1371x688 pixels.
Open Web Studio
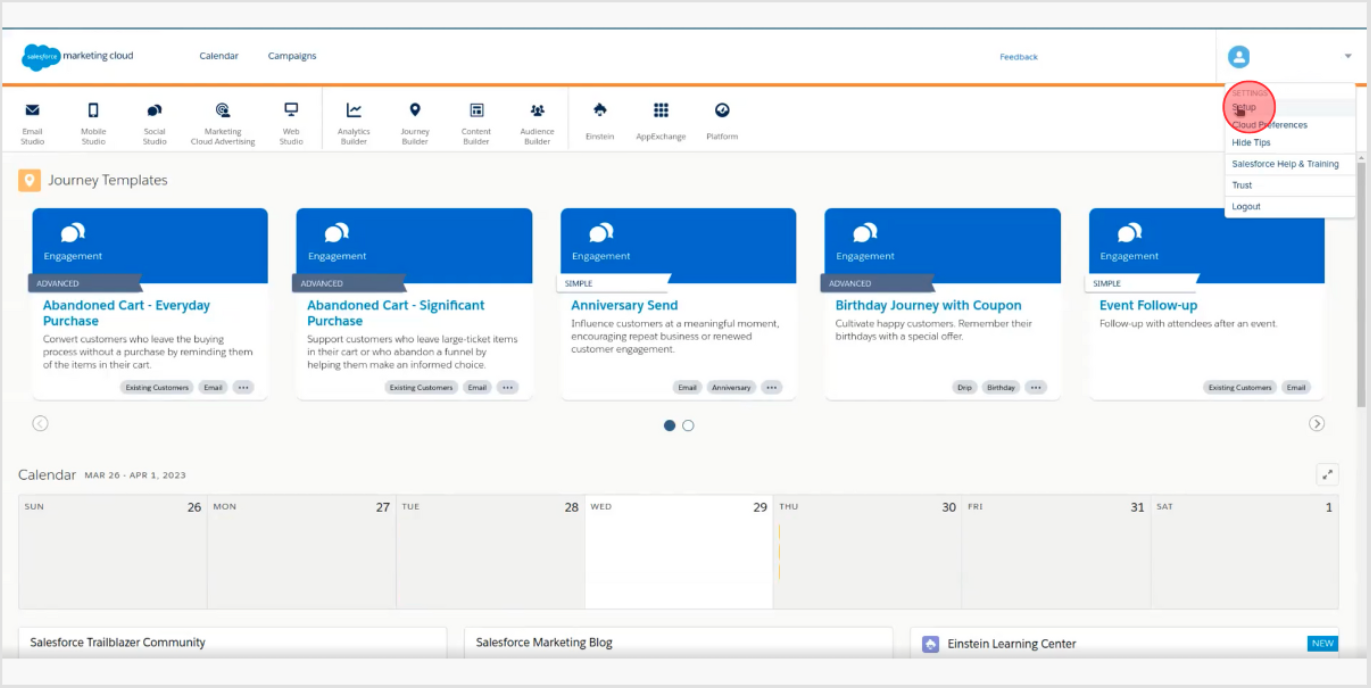point(290,120)
